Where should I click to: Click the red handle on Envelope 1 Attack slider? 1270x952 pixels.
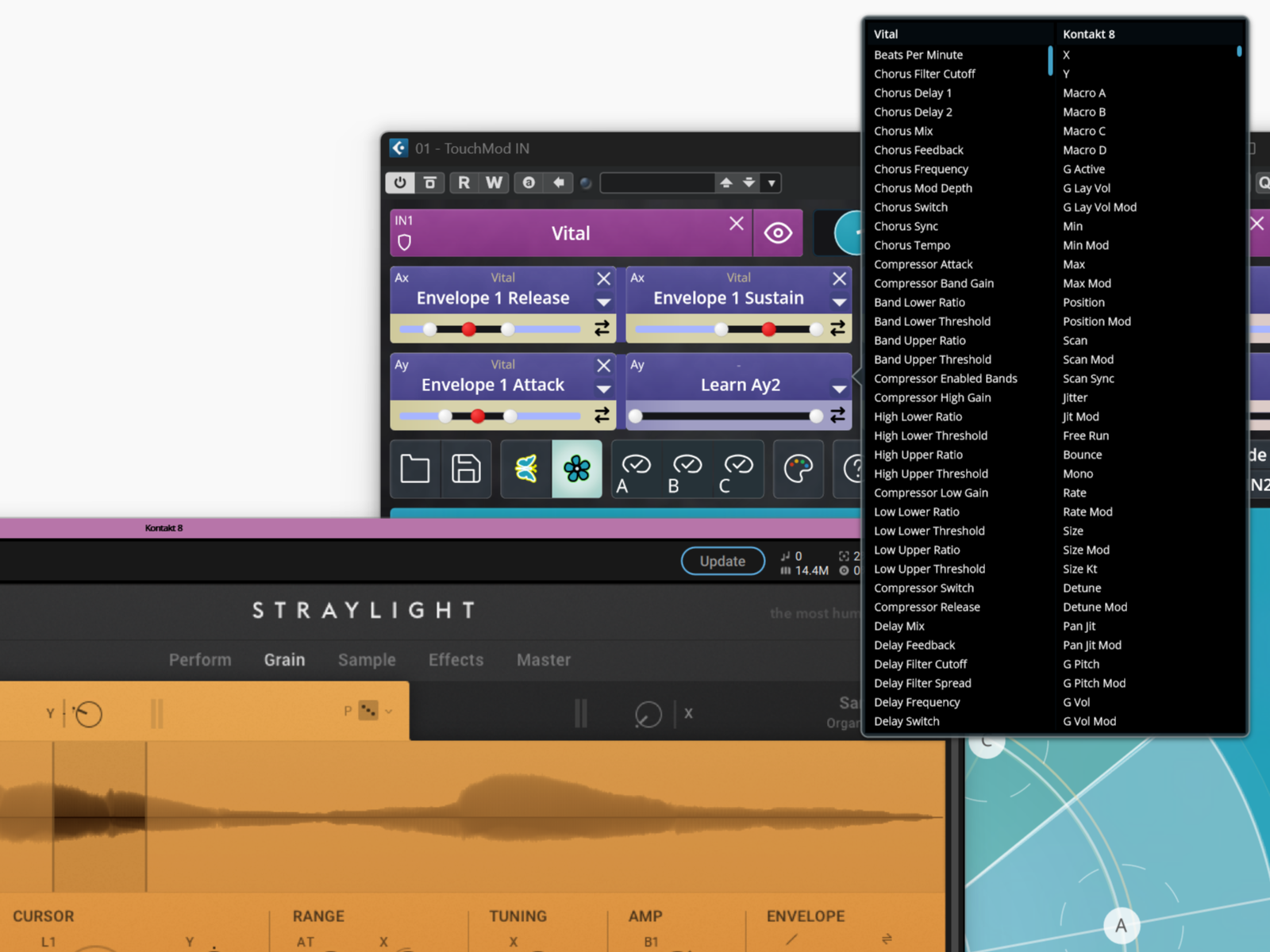point(478,416)
